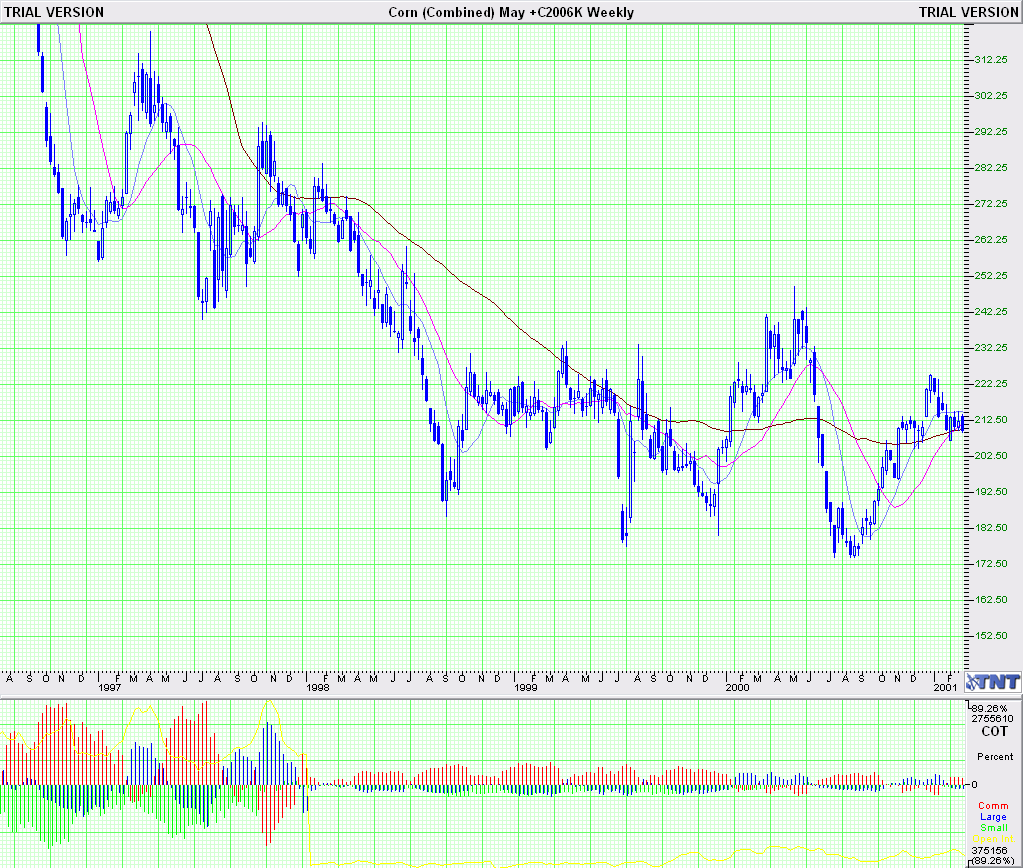Click the zero line label of COT scale
Viewport: 1023px width, 868px height.
pyautogui.click(x=975, y=784)
